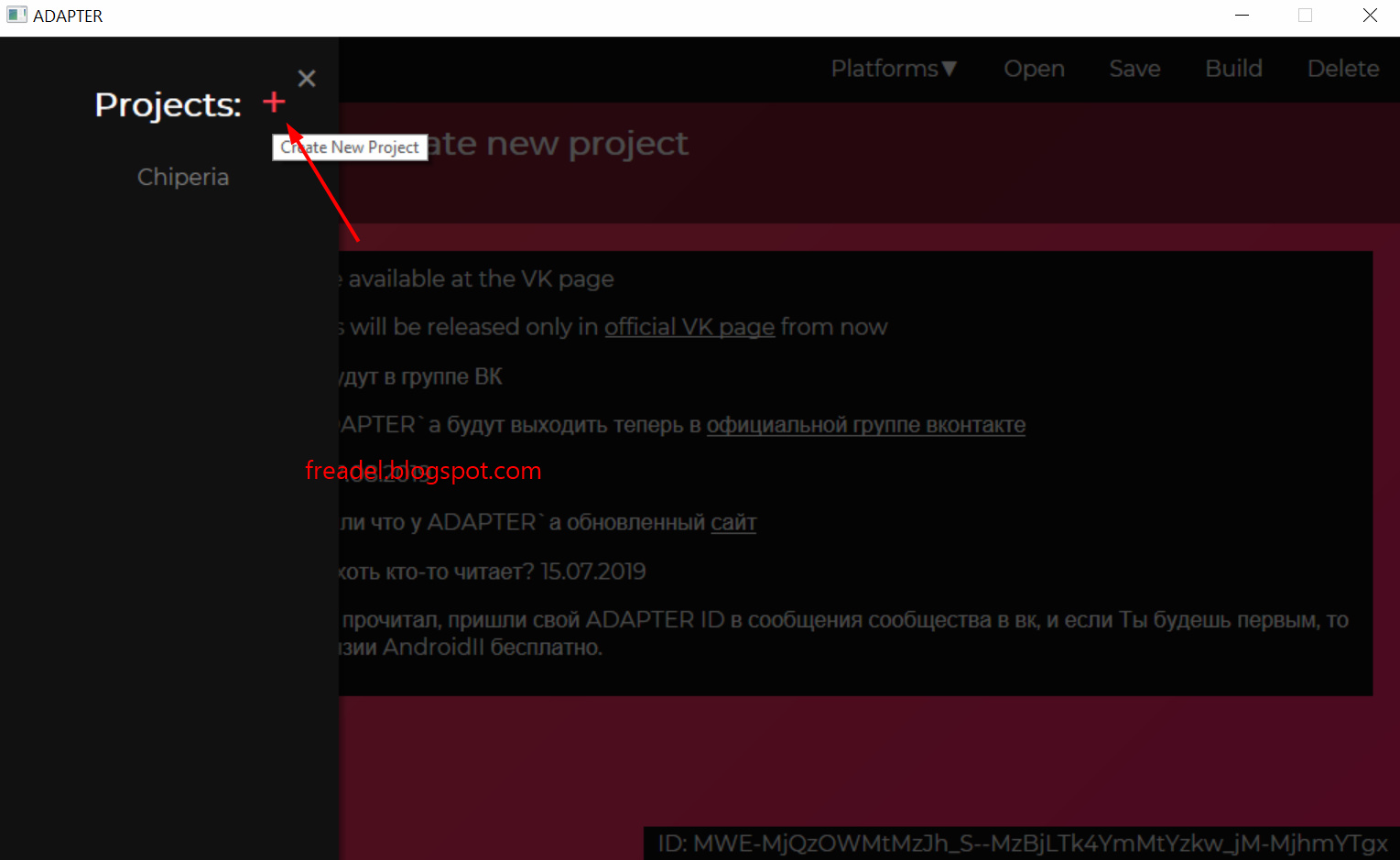Minimize the ADAPTER window
The width and height of the screenshot is (1400, 860).
(1242, 16)
